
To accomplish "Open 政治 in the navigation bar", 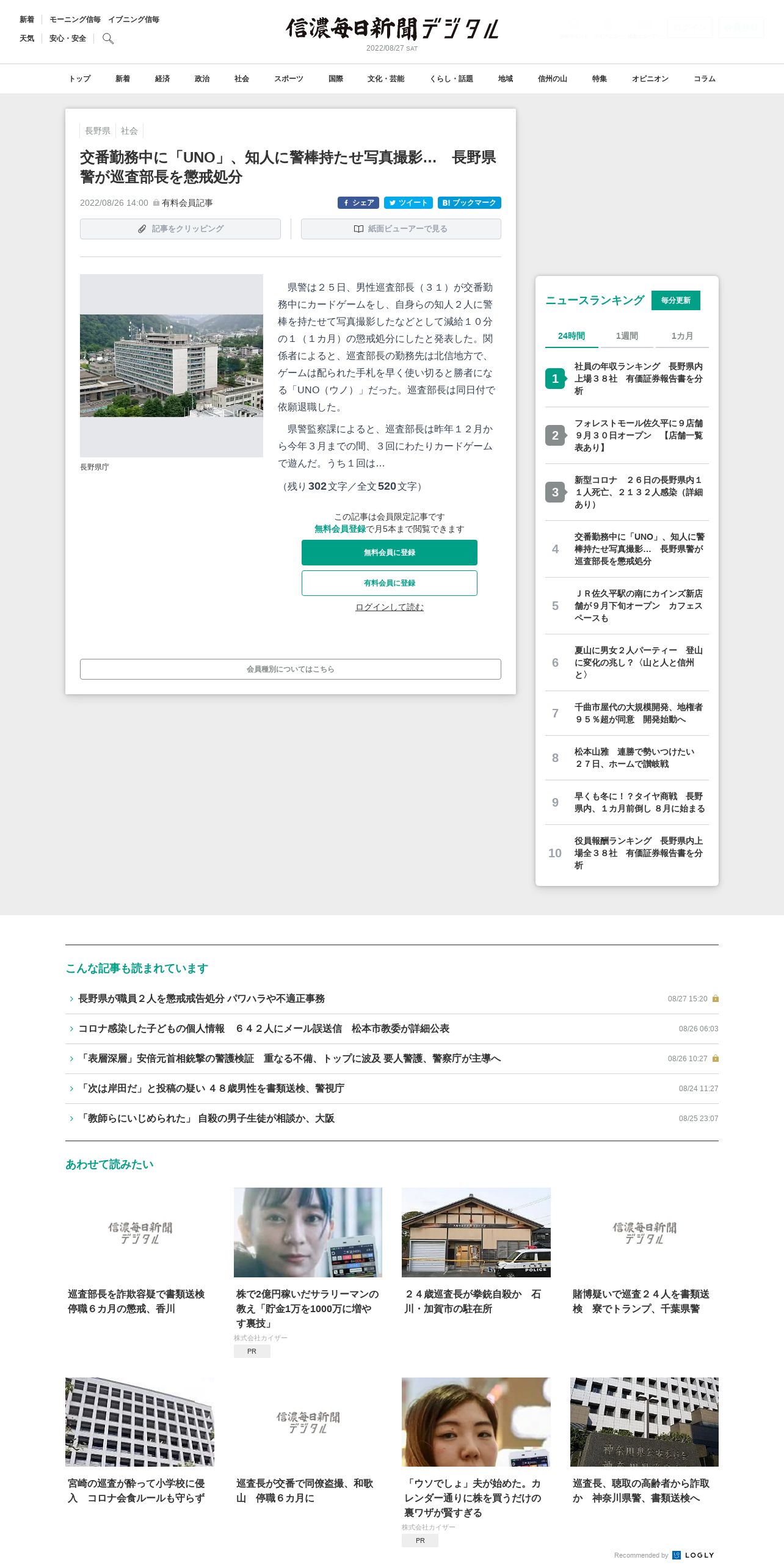I will pyautogui.click(x=202, y=79).
